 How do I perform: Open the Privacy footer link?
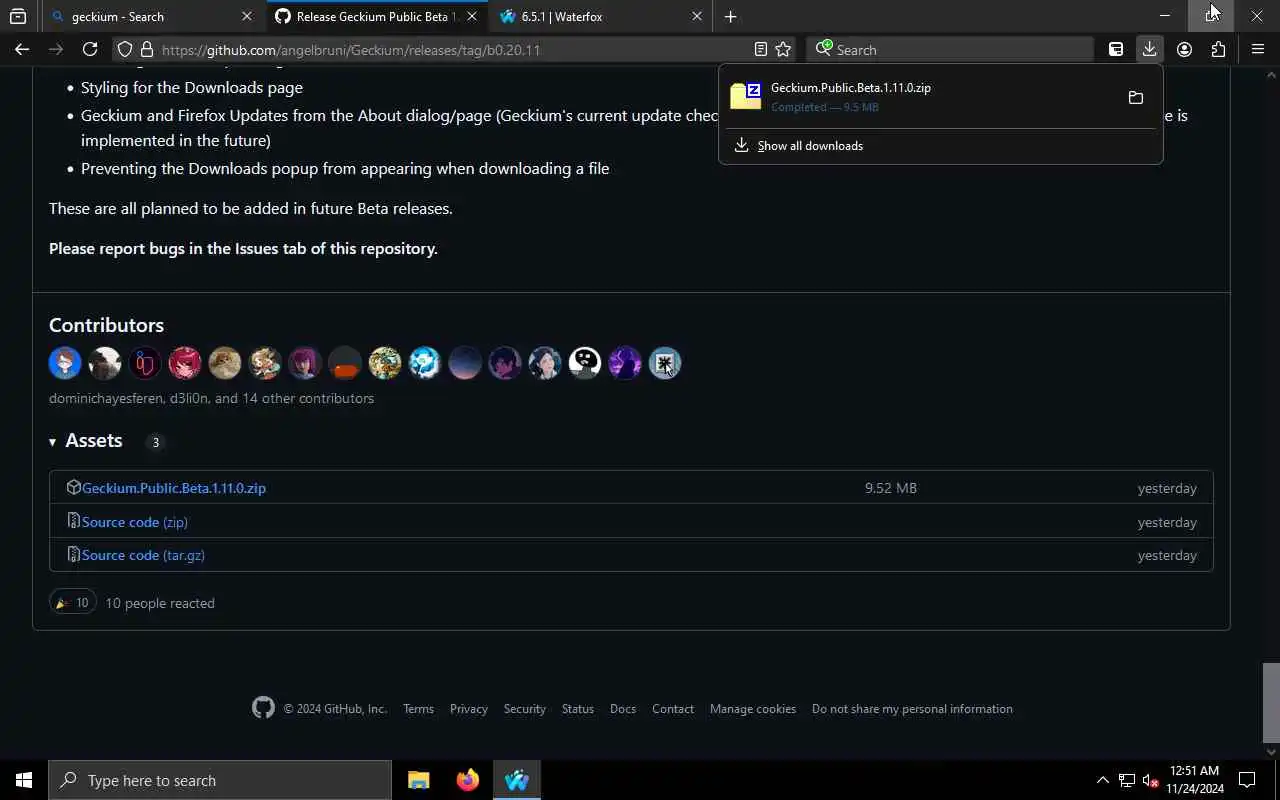click(469, 708)
